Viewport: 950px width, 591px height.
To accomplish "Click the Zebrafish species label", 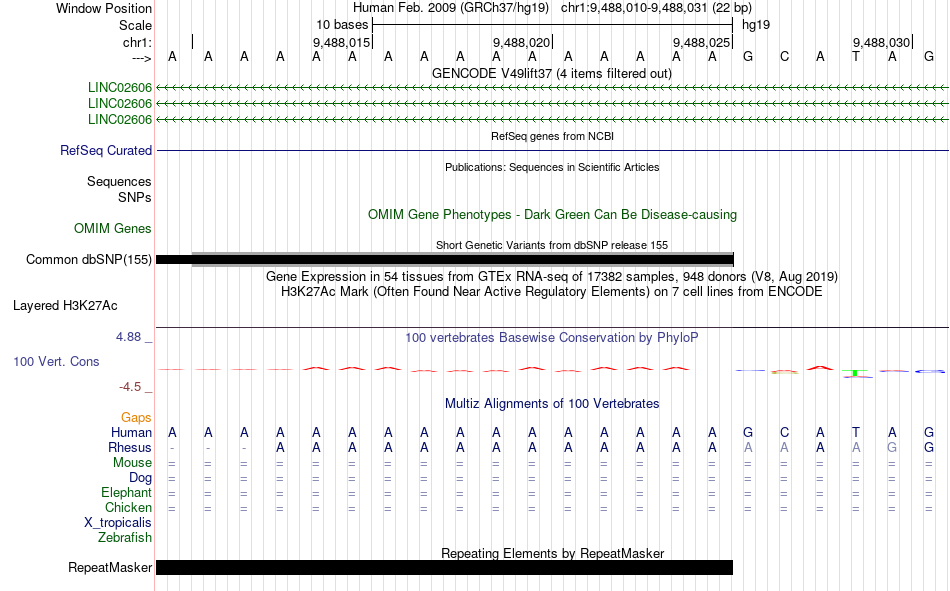I will [125, 538].
